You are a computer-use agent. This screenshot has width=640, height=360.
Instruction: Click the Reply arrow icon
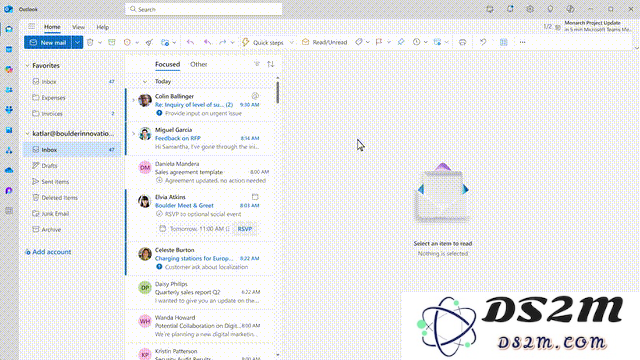(190, 42)
